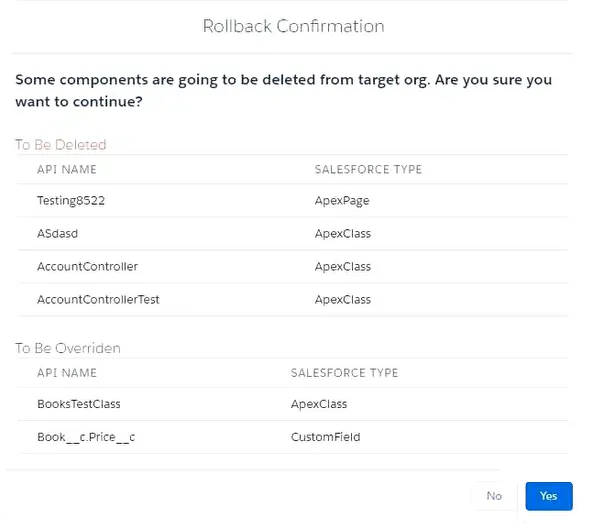Confirm rollback with the Yes button
Viewport: 590px width, 524px height.
(x=549, y=496)
